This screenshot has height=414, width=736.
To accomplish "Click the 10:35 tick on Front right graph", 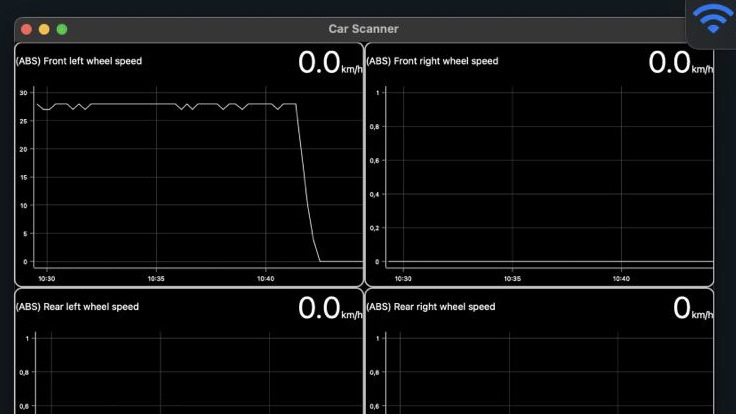I will pos(513,279).
